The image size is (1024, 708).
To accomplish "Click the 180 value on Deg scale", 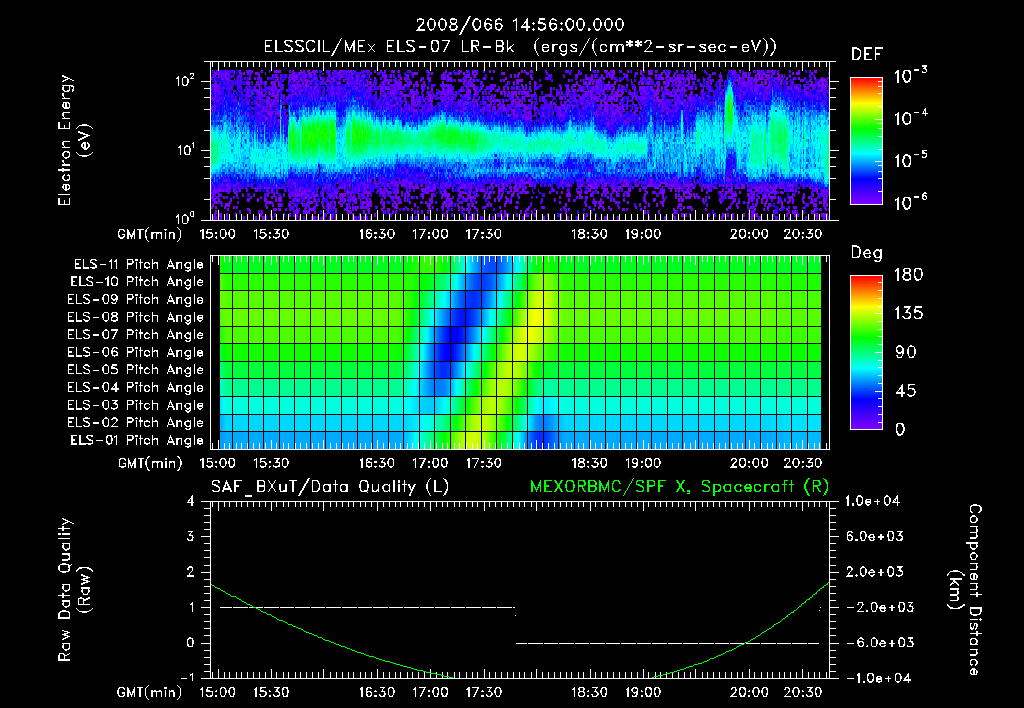I will [908, 275].
